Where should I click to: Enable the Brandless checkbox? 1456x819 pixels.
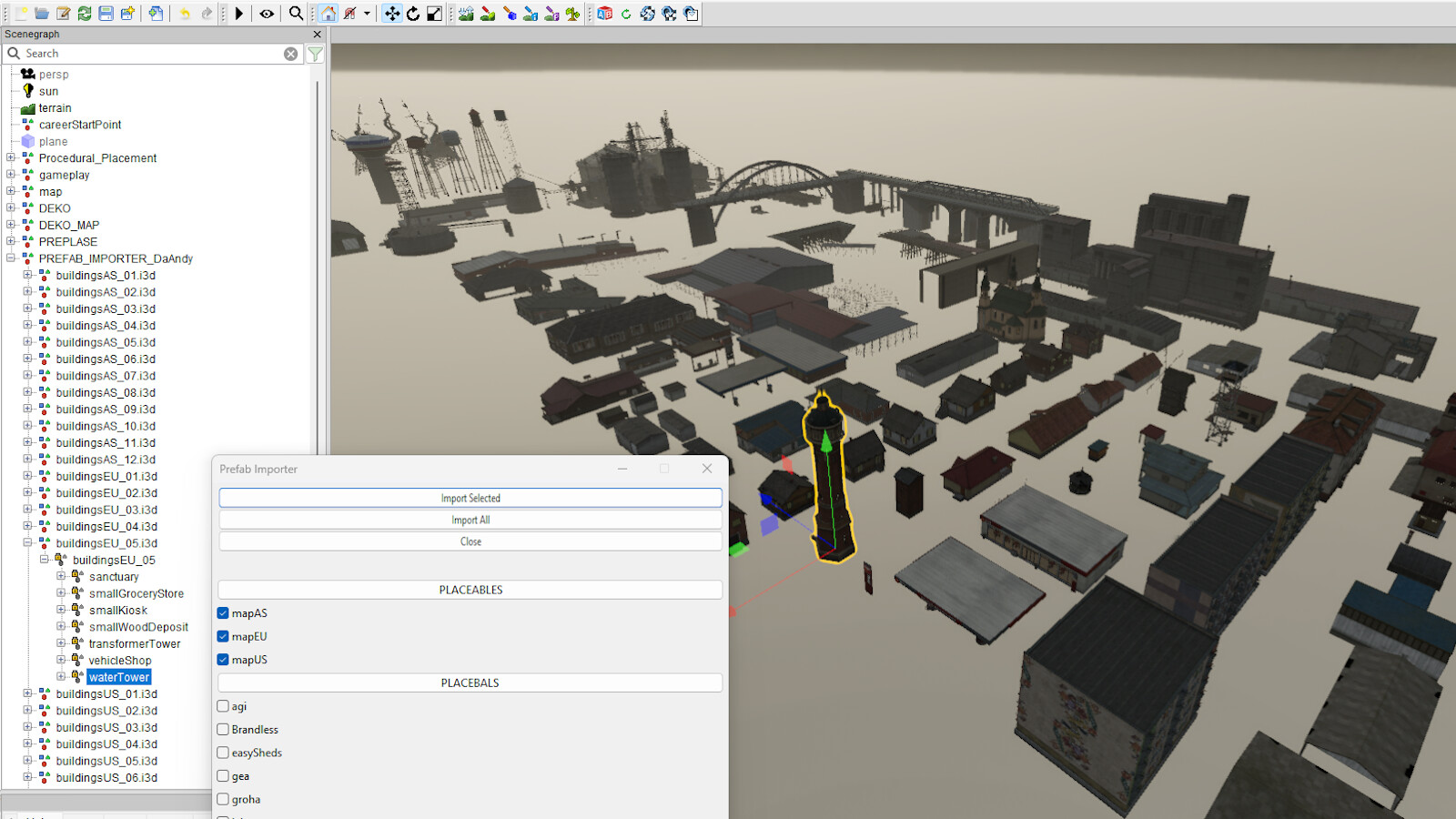click(x=223, y=730)
